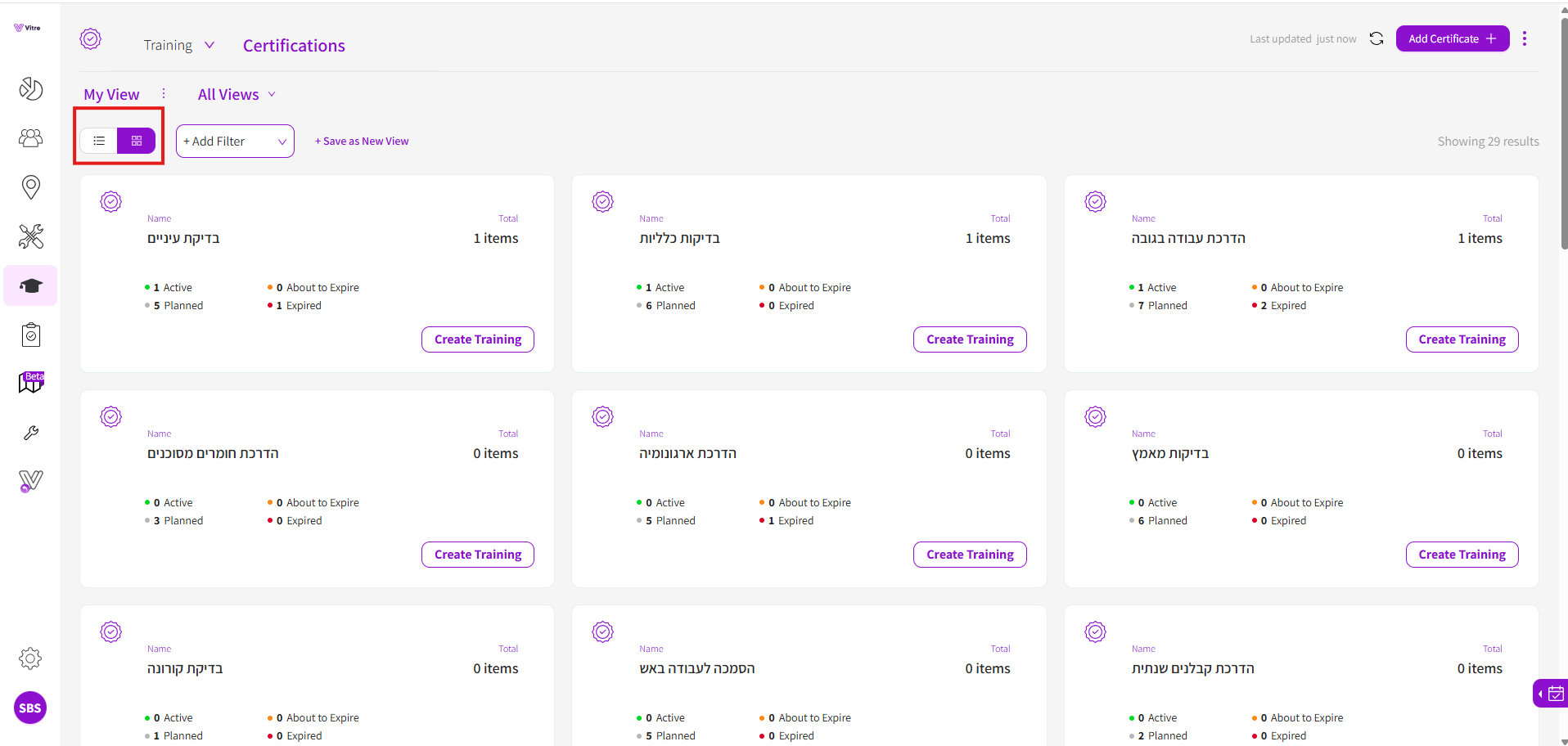Image resolution: width=1568 pixels, height=746 pixels.
Task: Click the badge icon on הסמכה לעבודה באש card
Action: point(603,631)
